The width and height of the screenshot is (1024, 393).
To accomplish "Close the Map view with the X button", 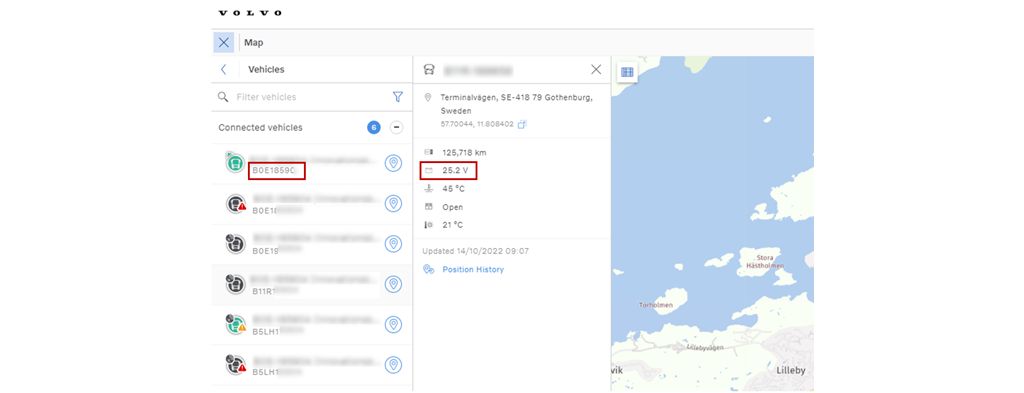I will [223, 42].
